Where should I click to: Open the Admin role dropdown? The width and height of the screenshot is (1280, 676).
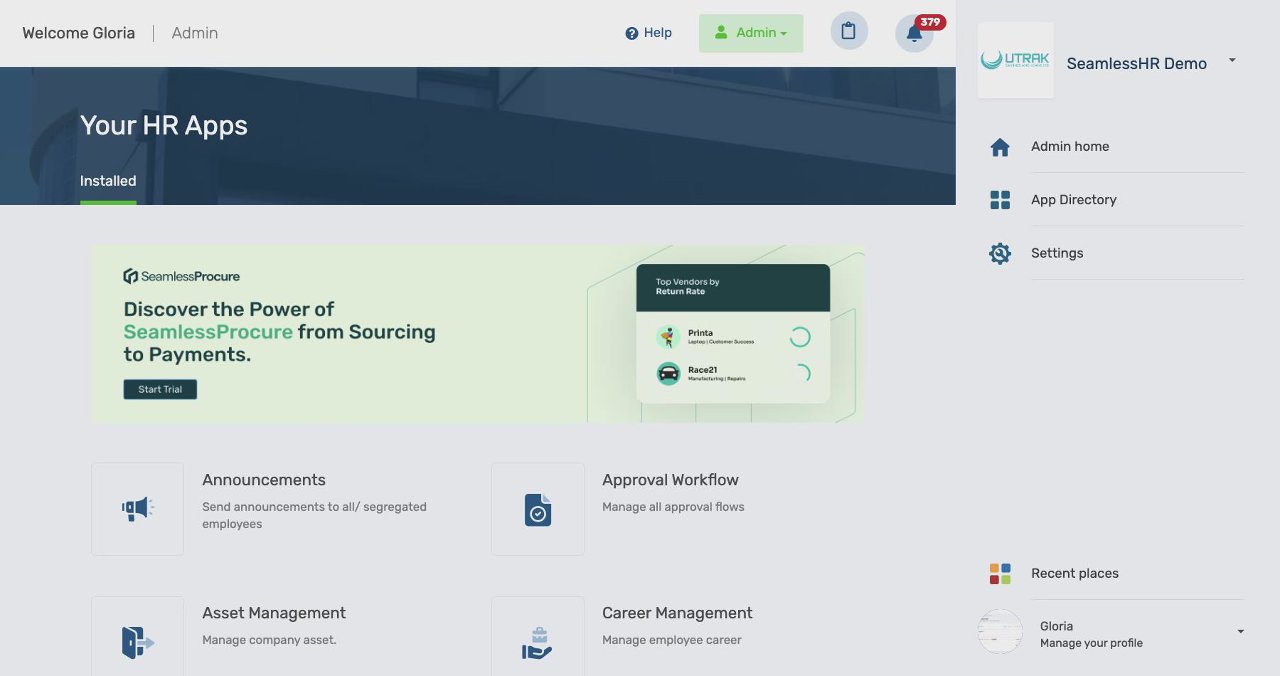(751, 33)
